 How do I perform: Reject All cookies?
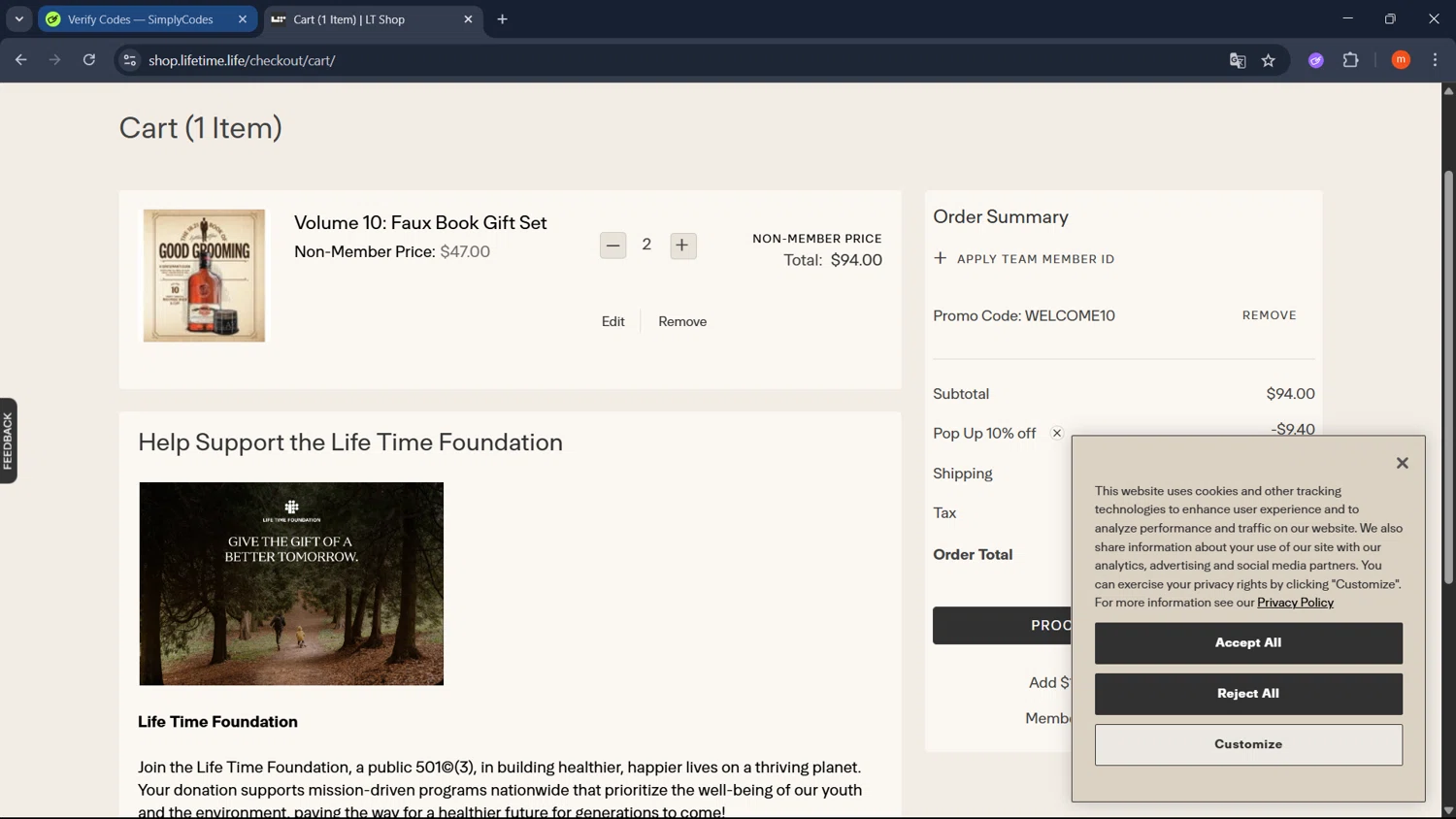(1248, 694)
